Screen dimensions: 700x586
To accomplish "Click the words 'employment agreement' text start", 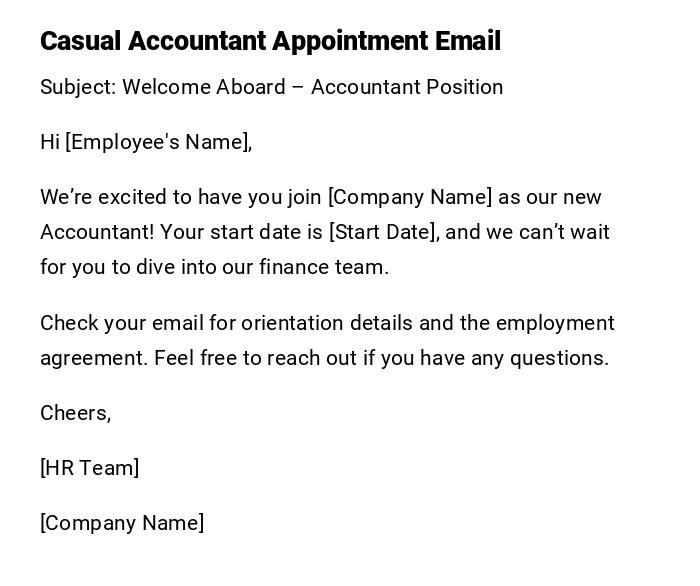I will [554, 323].
